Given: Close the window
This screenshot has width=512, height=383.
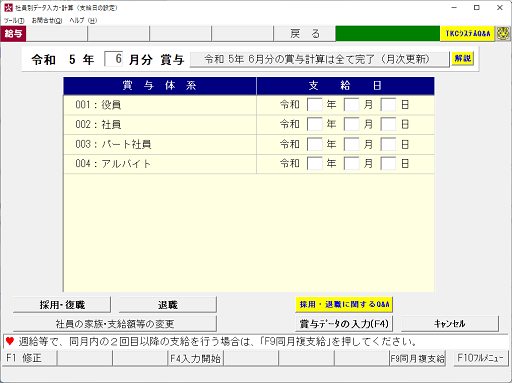Looking at the screenshot, I should [500, 8].
